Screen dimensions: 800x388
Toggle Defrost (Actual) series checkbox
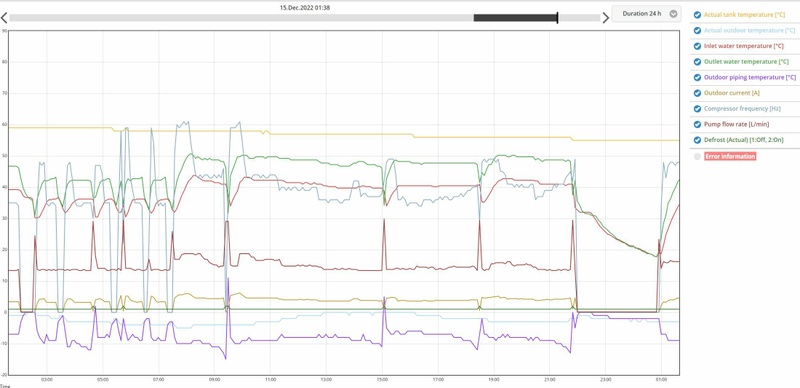click(x=697, y=140)
